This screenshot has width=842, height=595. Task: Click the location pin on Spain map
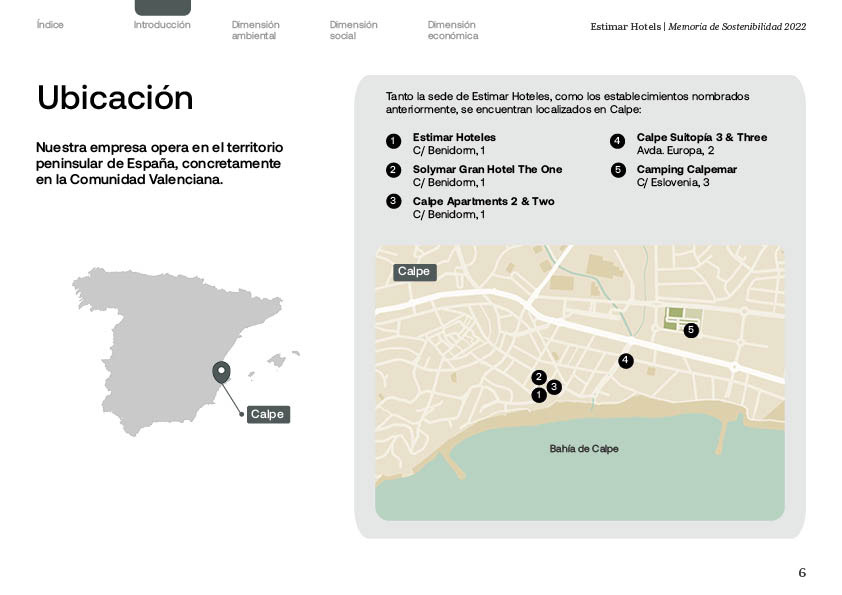click(x=221, y=372)
